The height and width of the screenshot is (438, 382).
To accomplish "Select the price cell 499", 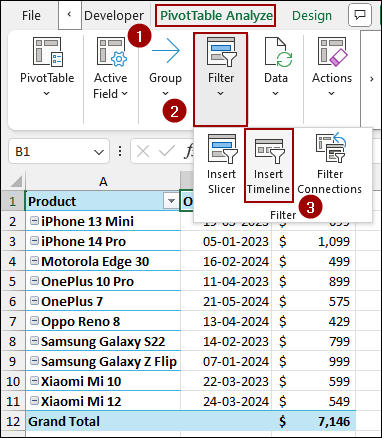I will point(314,261).
